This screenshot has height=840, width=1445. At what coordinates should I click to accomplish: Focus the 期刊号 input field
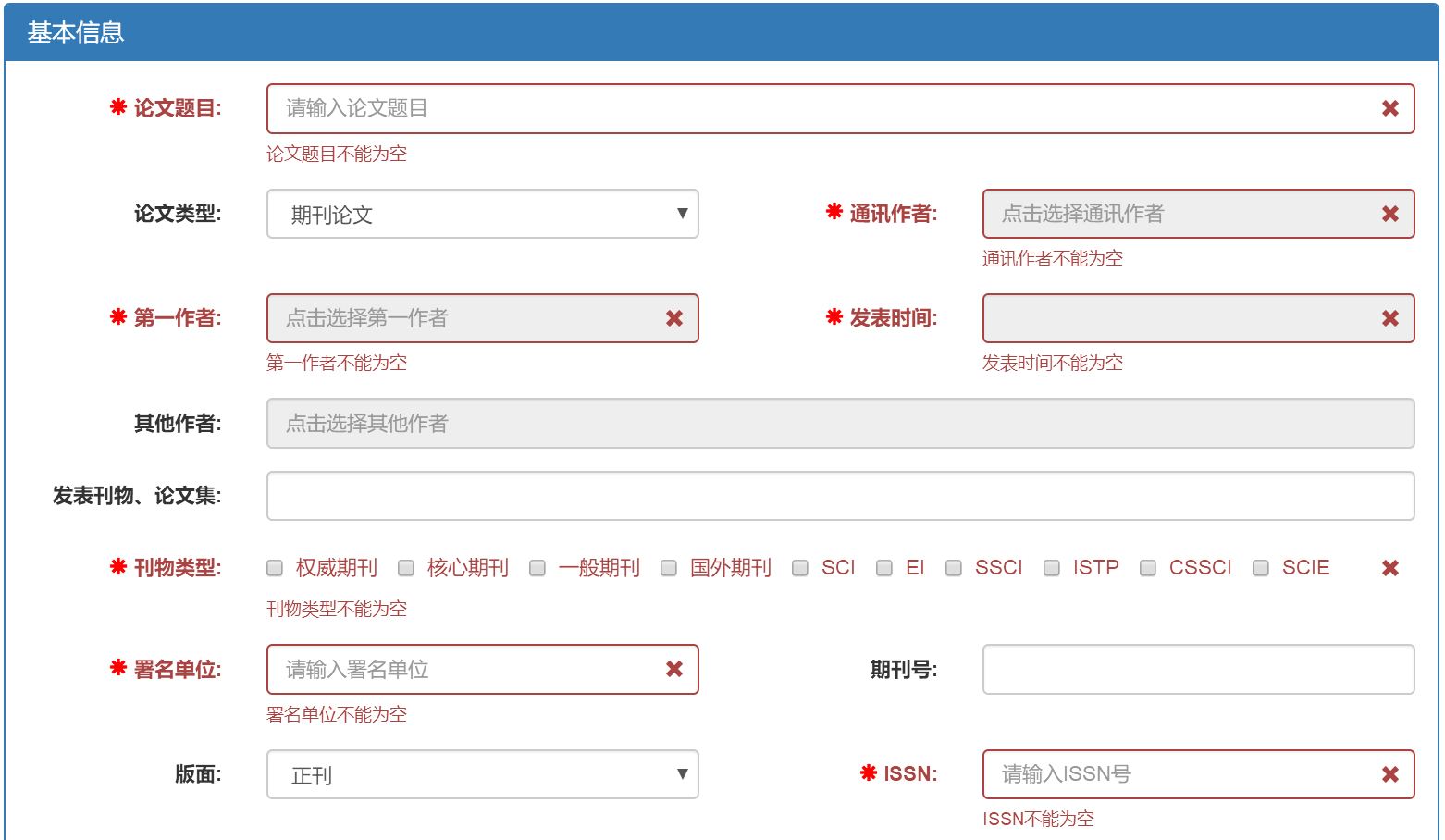click(x=1198, y=670)
